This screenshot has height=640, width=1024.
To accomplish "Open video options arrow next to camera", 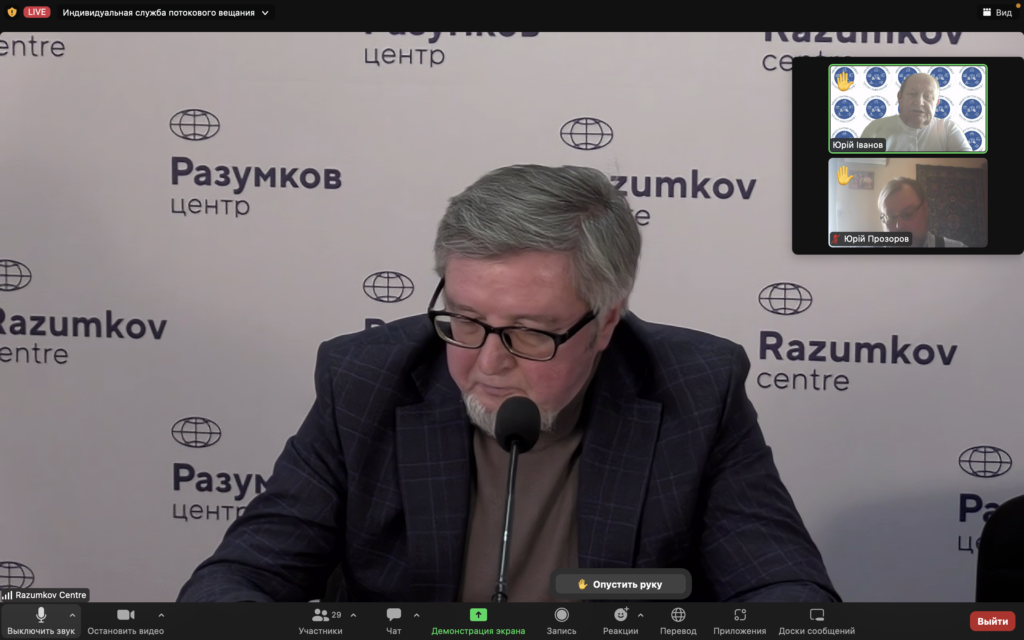I will coord(161,615).
